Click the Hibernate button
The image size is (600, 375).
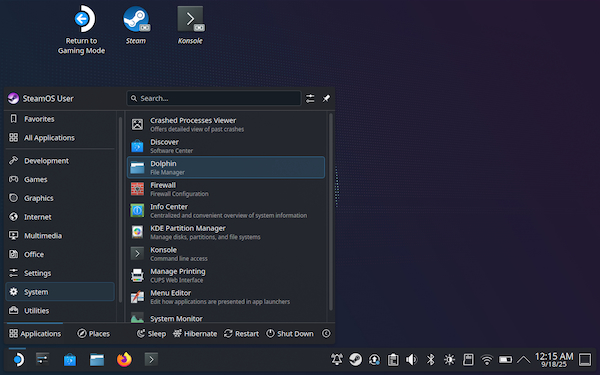pyautogui.click(x=195, y=334)
